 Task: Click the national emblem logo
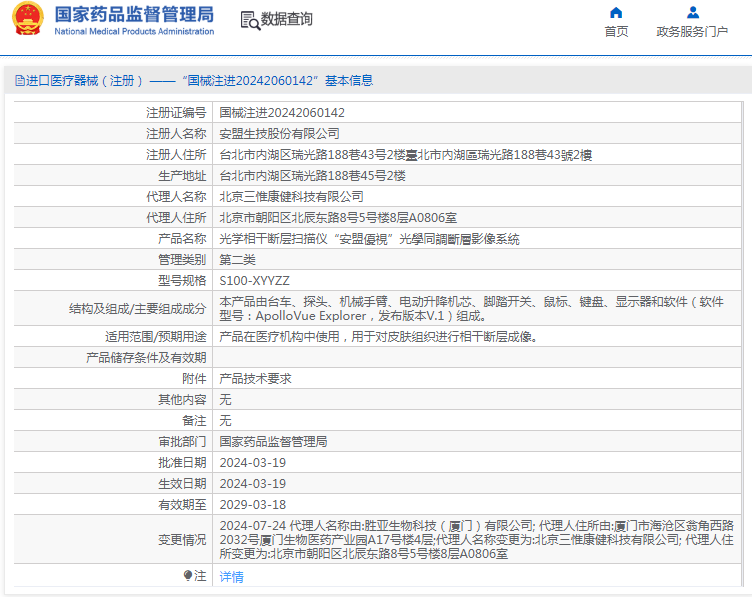click(x=26, y=20)
